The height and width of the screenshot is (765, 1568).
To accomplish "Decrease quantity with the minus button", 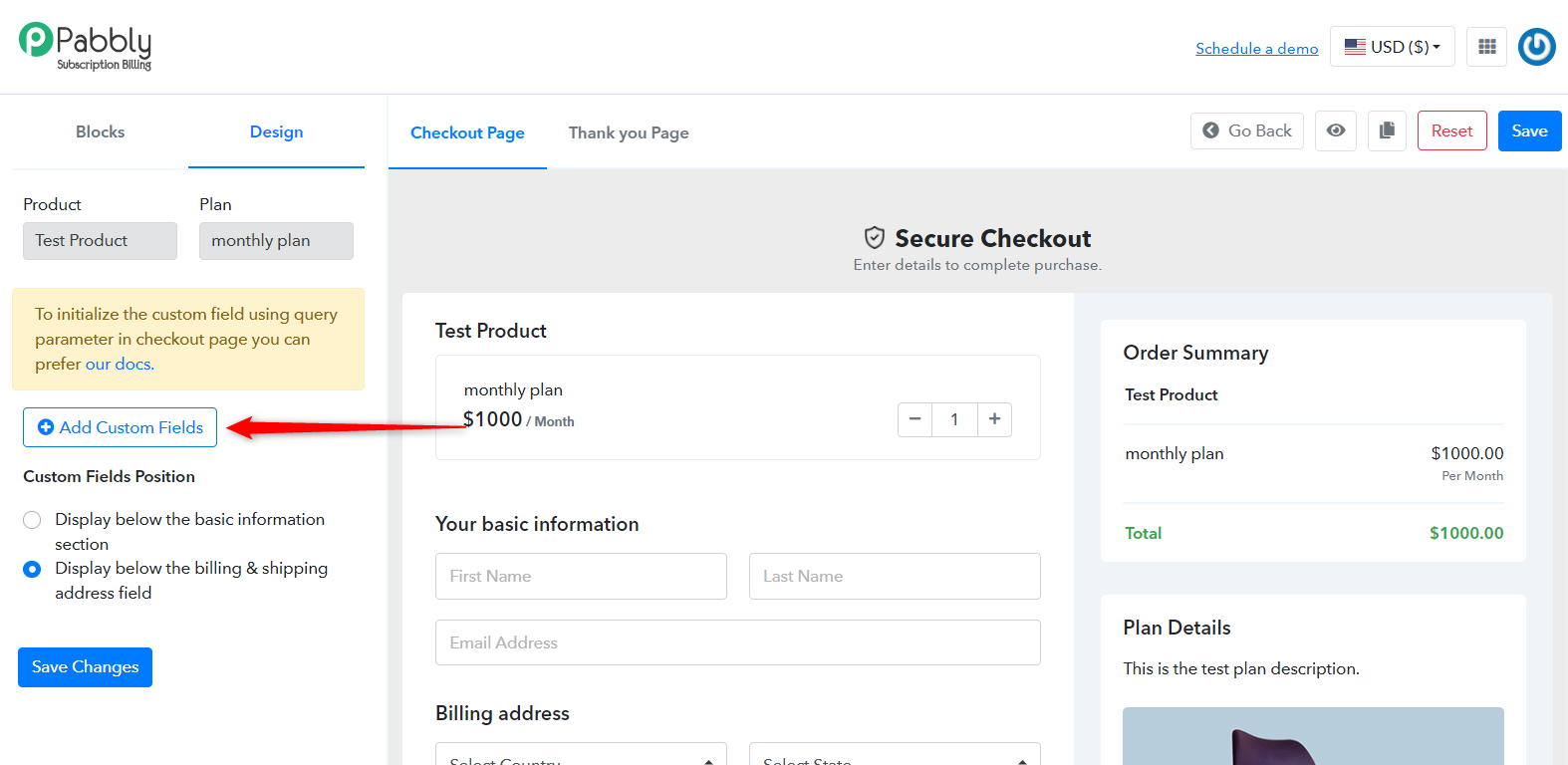I will tap(915, 419).
